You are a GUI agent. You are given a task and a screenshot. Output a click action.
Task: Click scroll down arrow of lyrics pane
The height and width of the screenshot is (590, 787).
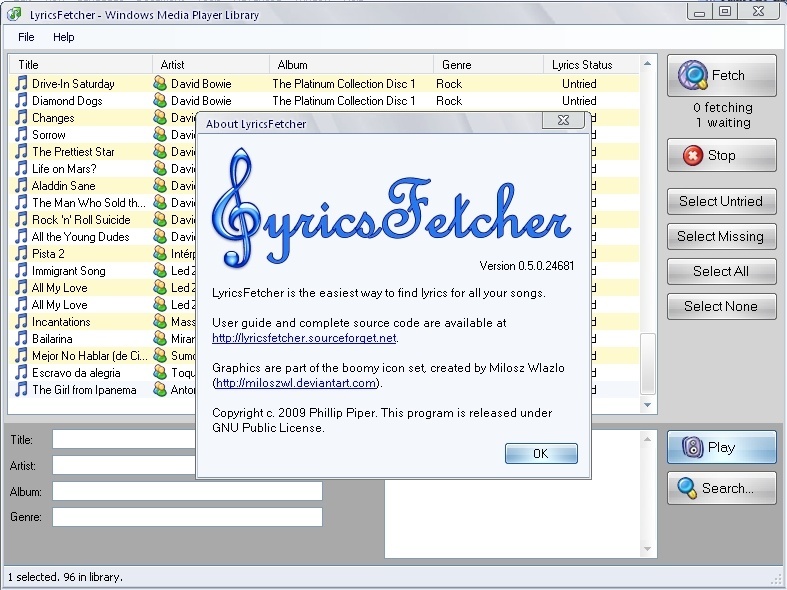coord(647,549)
